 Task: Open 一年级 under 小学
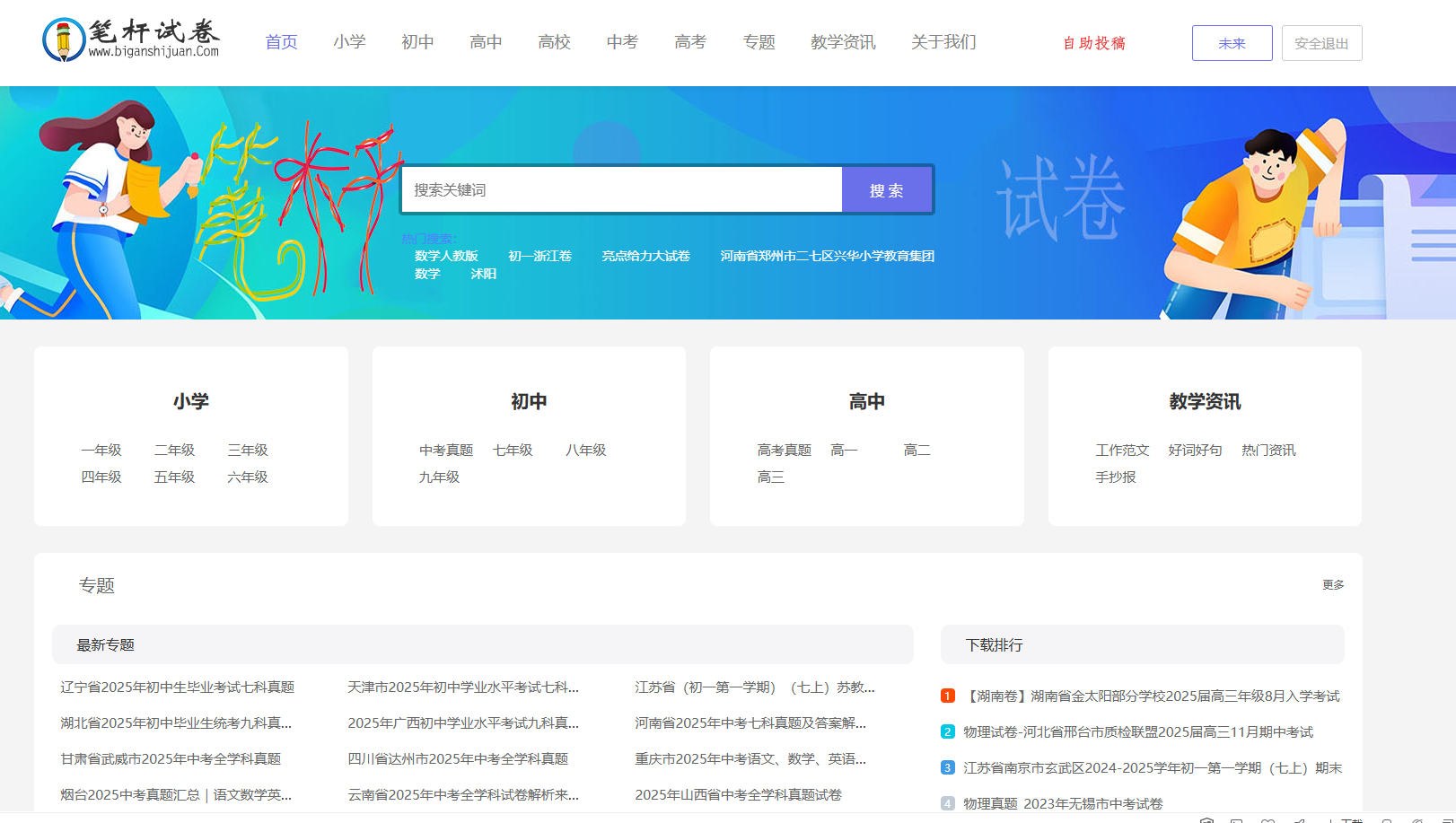pos(101,450)
